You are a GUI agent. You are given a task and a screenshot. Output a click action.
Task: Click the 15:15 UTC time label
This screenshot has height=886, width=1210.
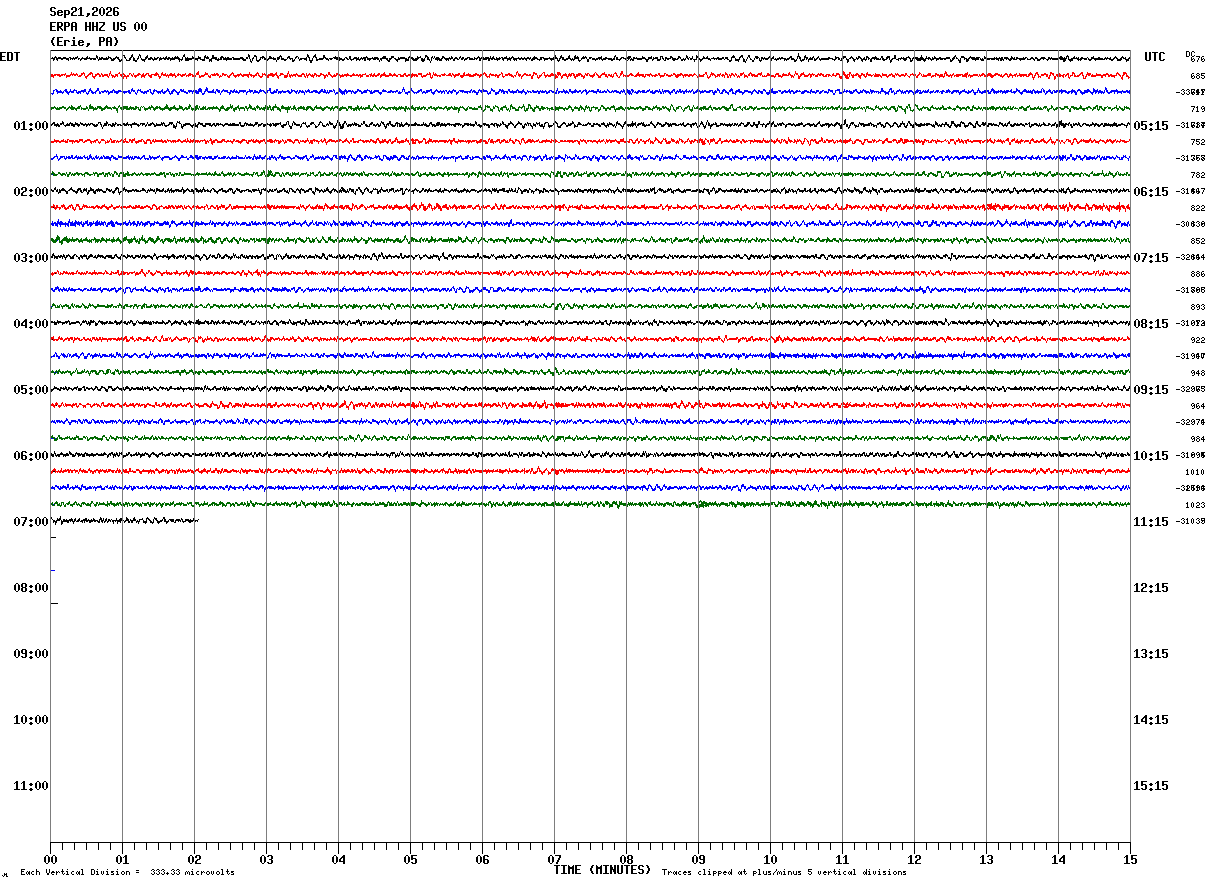[1151, 786]
